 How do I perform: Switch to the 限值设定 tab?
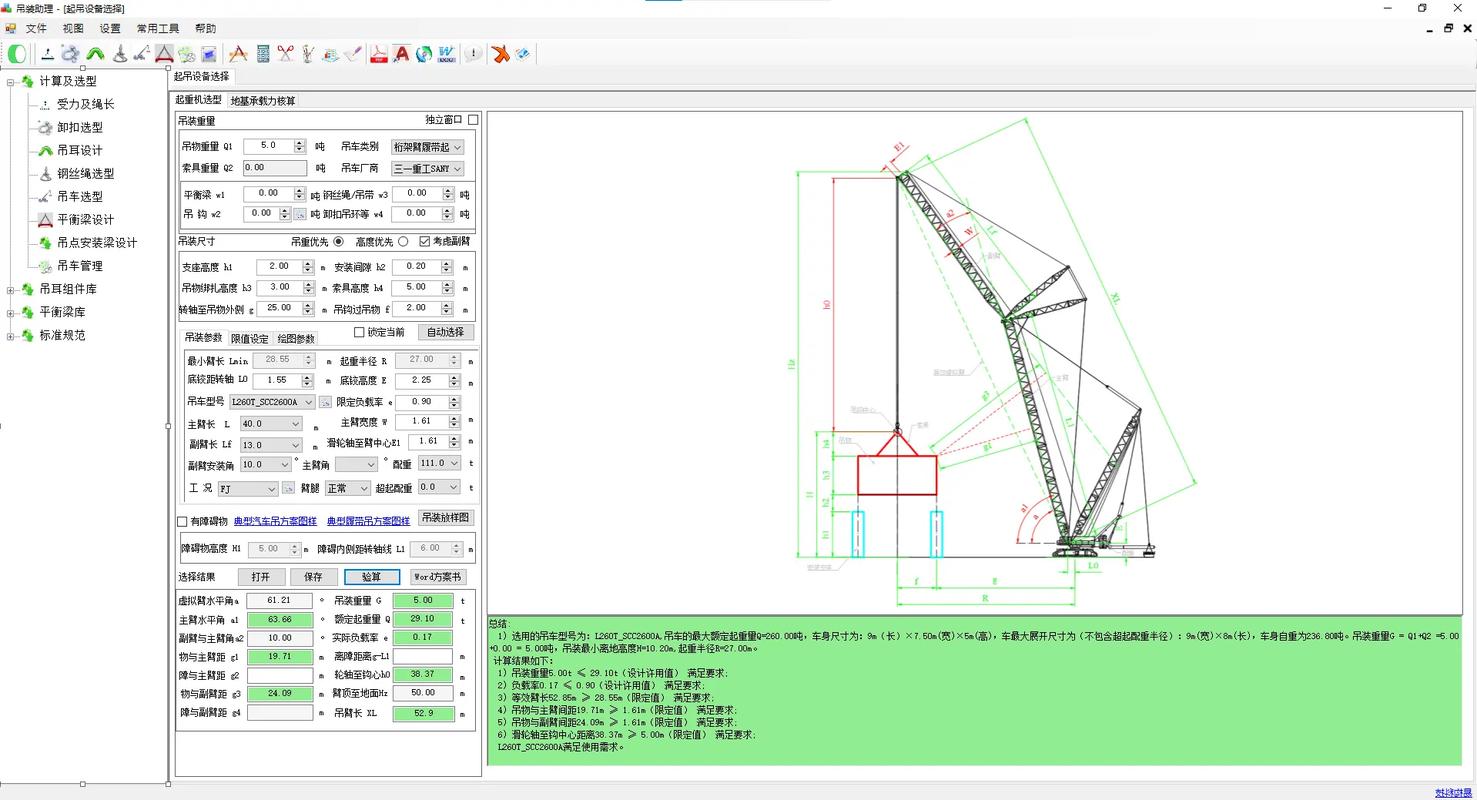(250, 339)
